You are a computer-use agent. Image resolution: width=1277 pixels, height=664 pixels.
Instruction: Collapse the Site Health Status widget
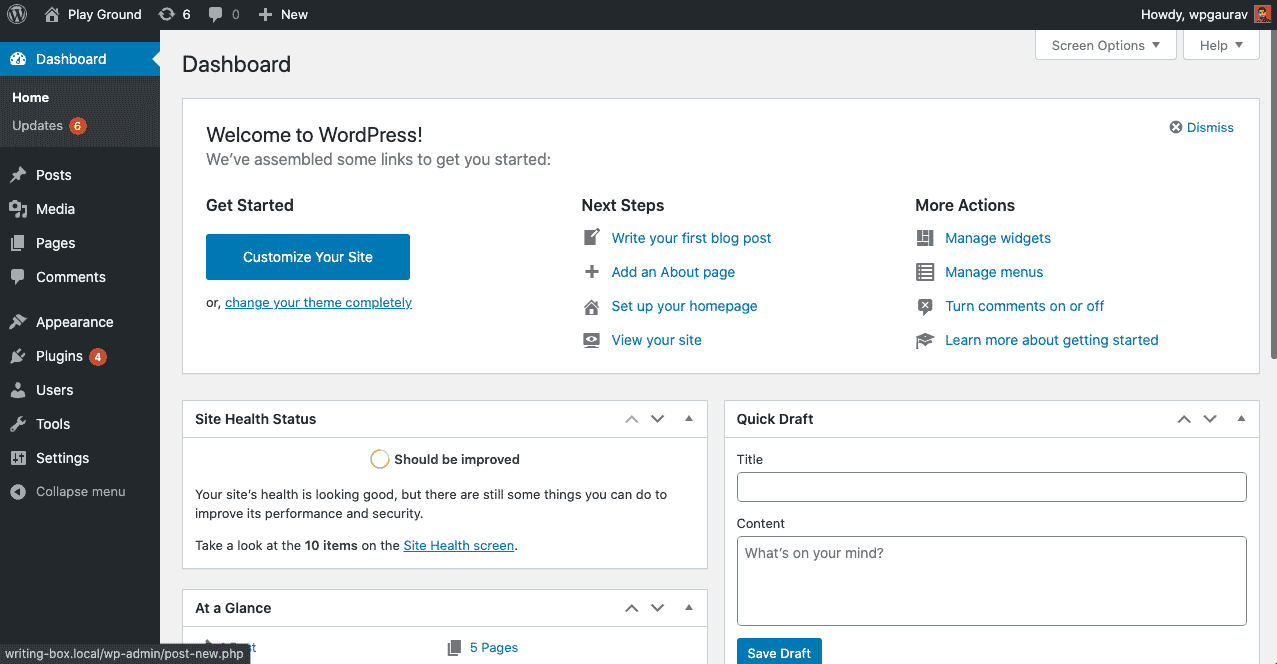click(688, 418)
